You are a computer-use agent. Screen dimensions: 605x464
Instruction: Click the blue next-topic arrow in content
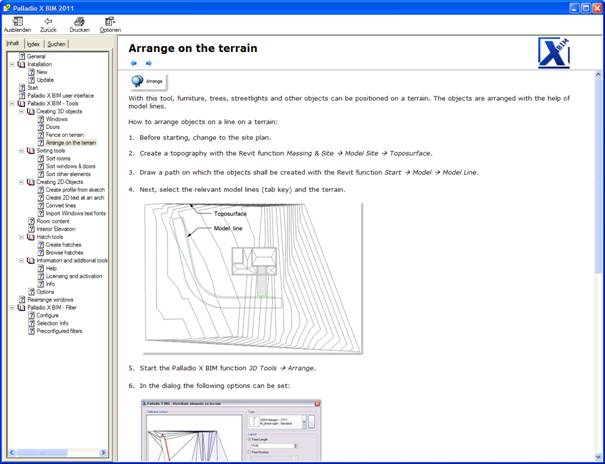[x=149, y=63]
